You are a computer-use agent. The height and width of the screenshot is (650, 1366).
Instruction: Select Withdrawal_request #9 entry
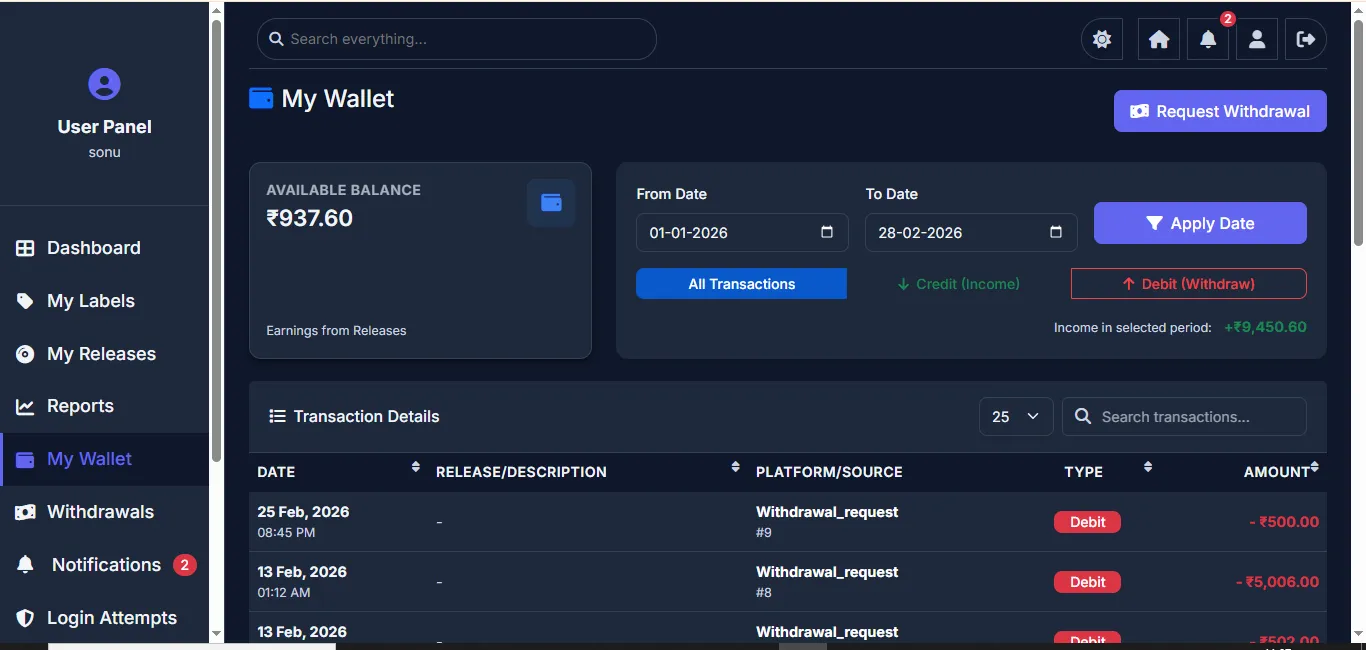coord(827,521)
